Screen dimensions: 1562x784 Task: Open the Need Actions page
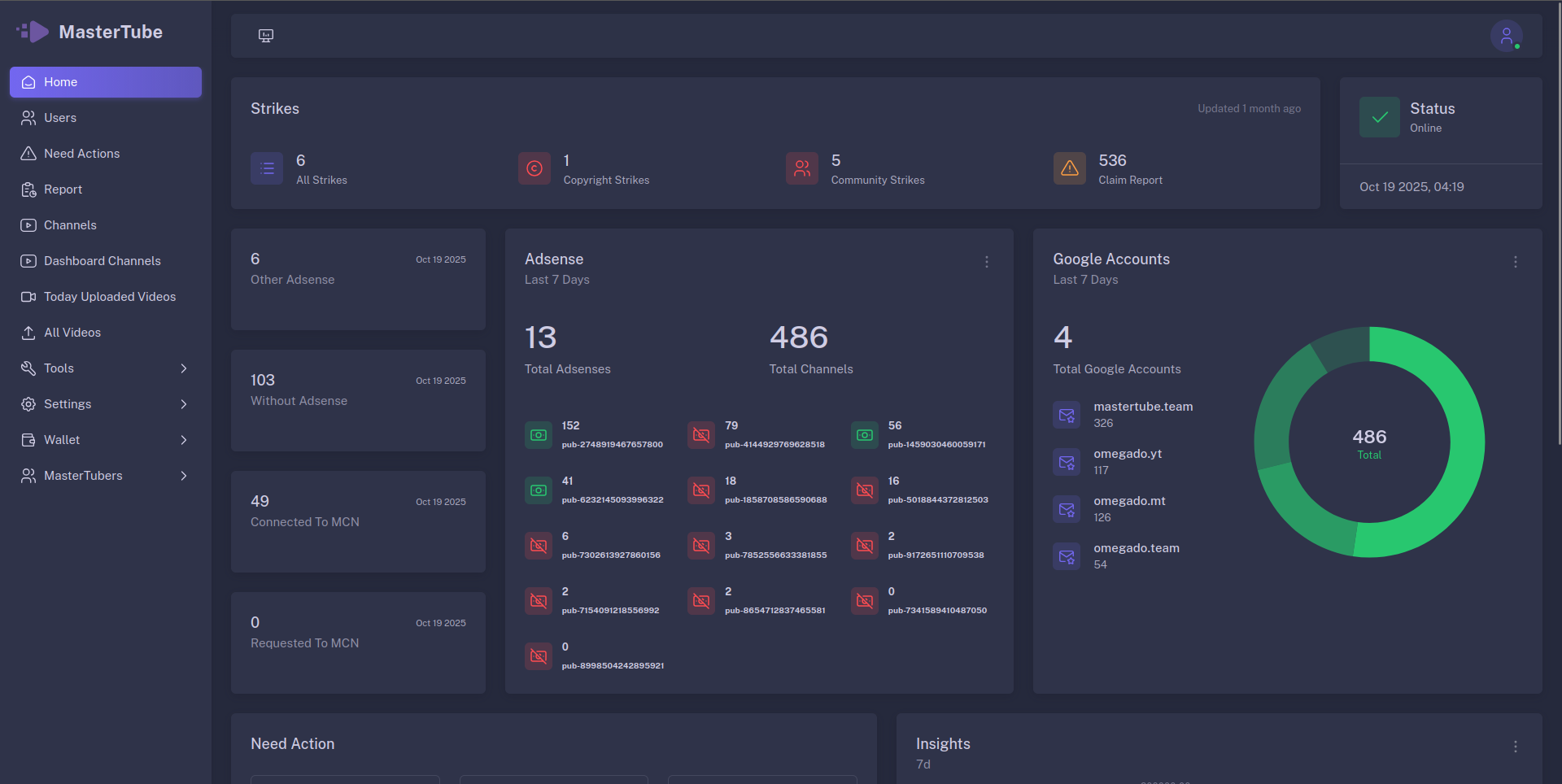(x=80, y=153)
